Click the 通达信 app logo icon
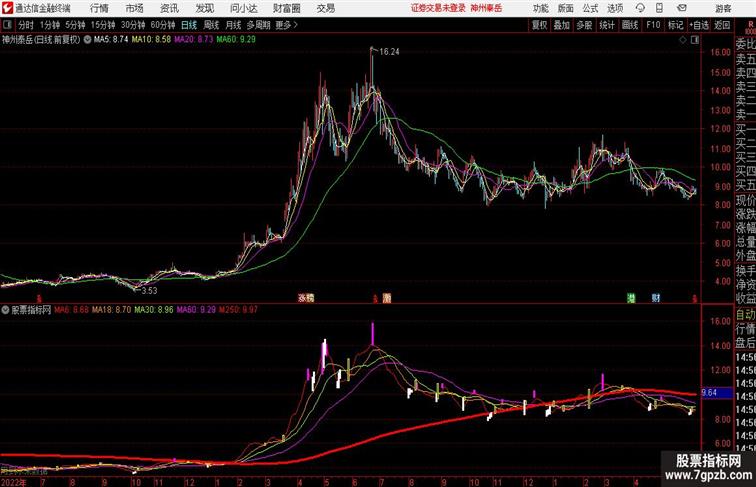Screen dimensions: 756x487 pos(7,8)
